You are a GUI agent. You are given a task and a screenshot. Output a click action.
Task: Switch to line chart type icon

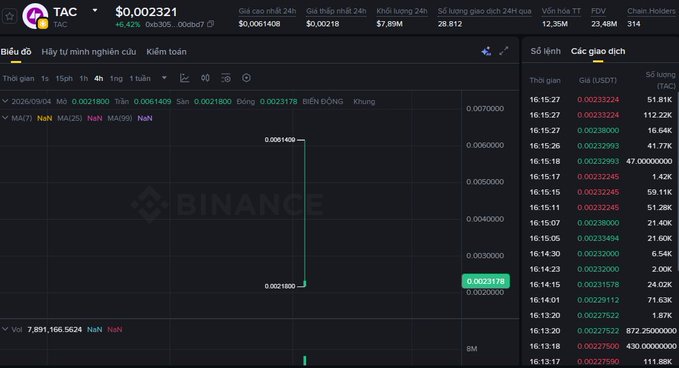click(x=184, y=78)
